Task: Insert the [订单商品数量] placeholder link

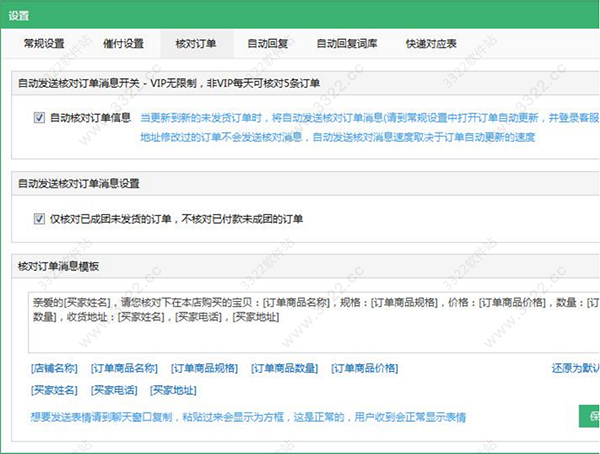Action: 285,368
